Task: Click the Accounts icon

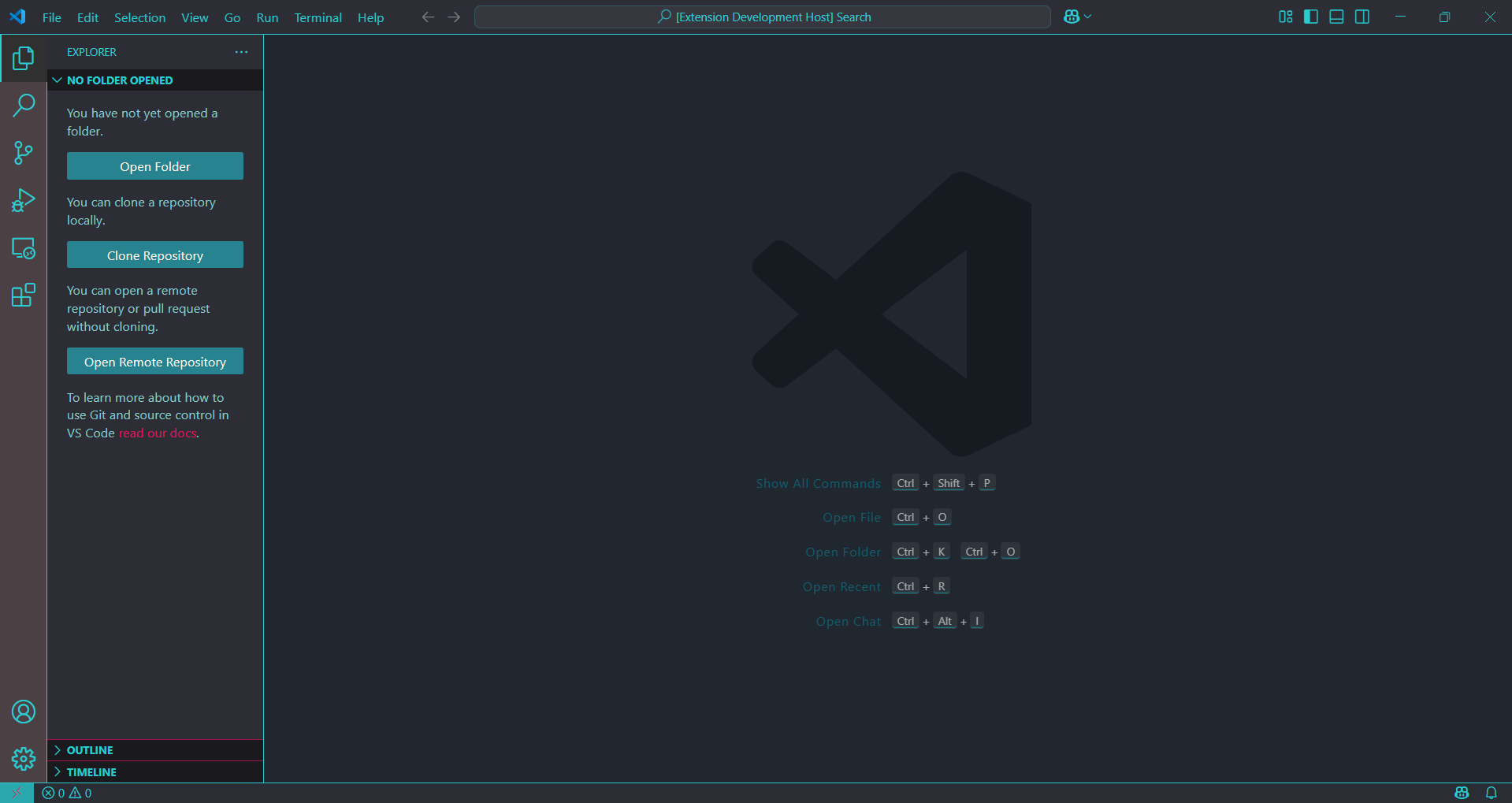Action: click(24, 712)
